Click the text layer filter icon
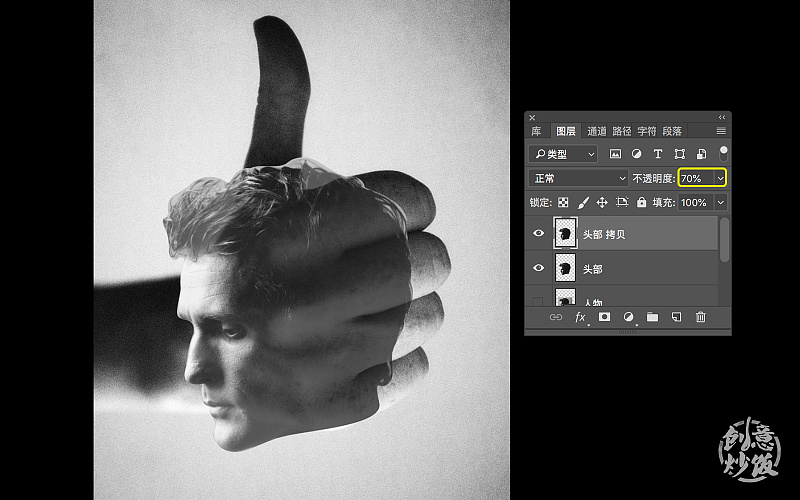Image resolution: width=800 pixels, height=500 pixels. 658,154
